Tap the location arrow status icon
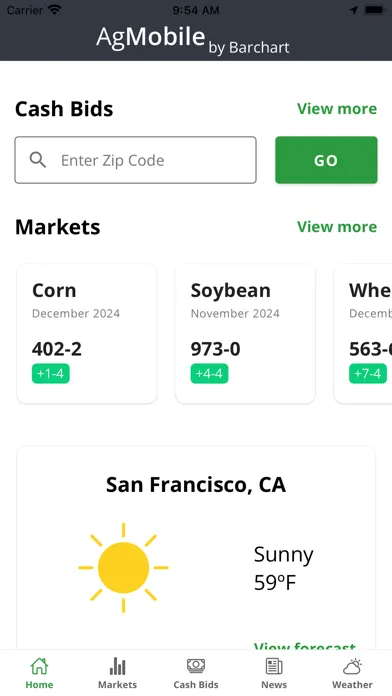The image size is (392, 696). pos(354,10)
